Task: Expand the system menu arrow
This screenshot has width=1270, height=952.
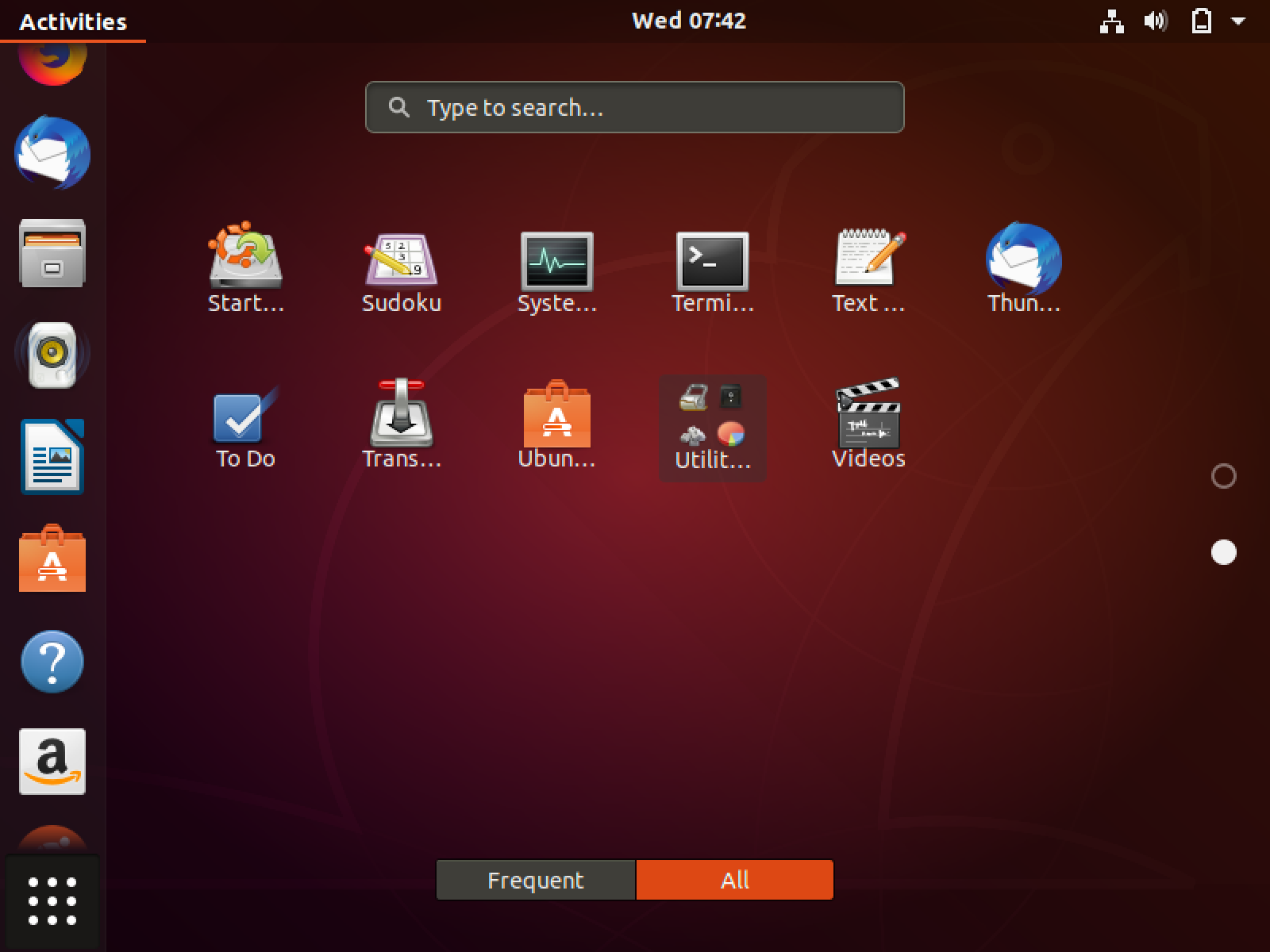Action: (x=1238, y=21)
